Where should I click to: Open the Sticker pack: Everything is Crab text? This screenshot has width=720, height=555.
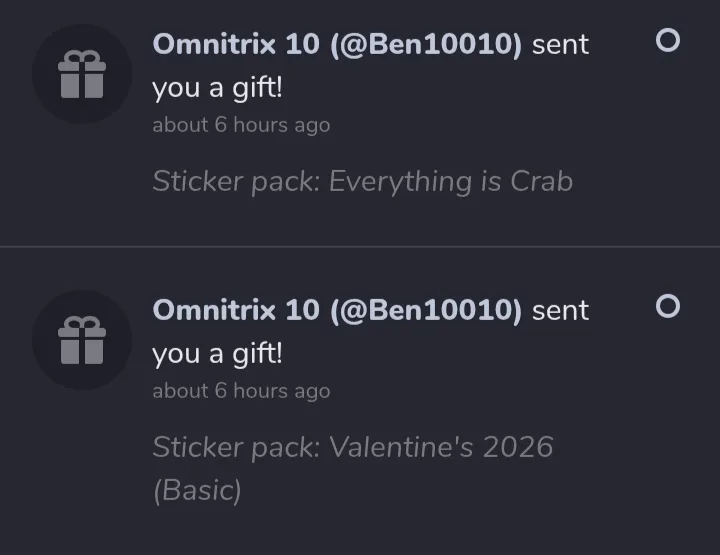362,181
